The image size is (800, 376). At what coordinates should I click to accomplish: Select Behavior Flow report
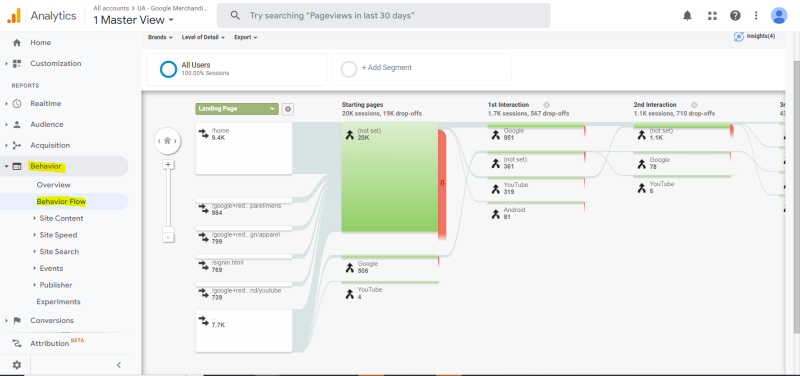(61, 202)
